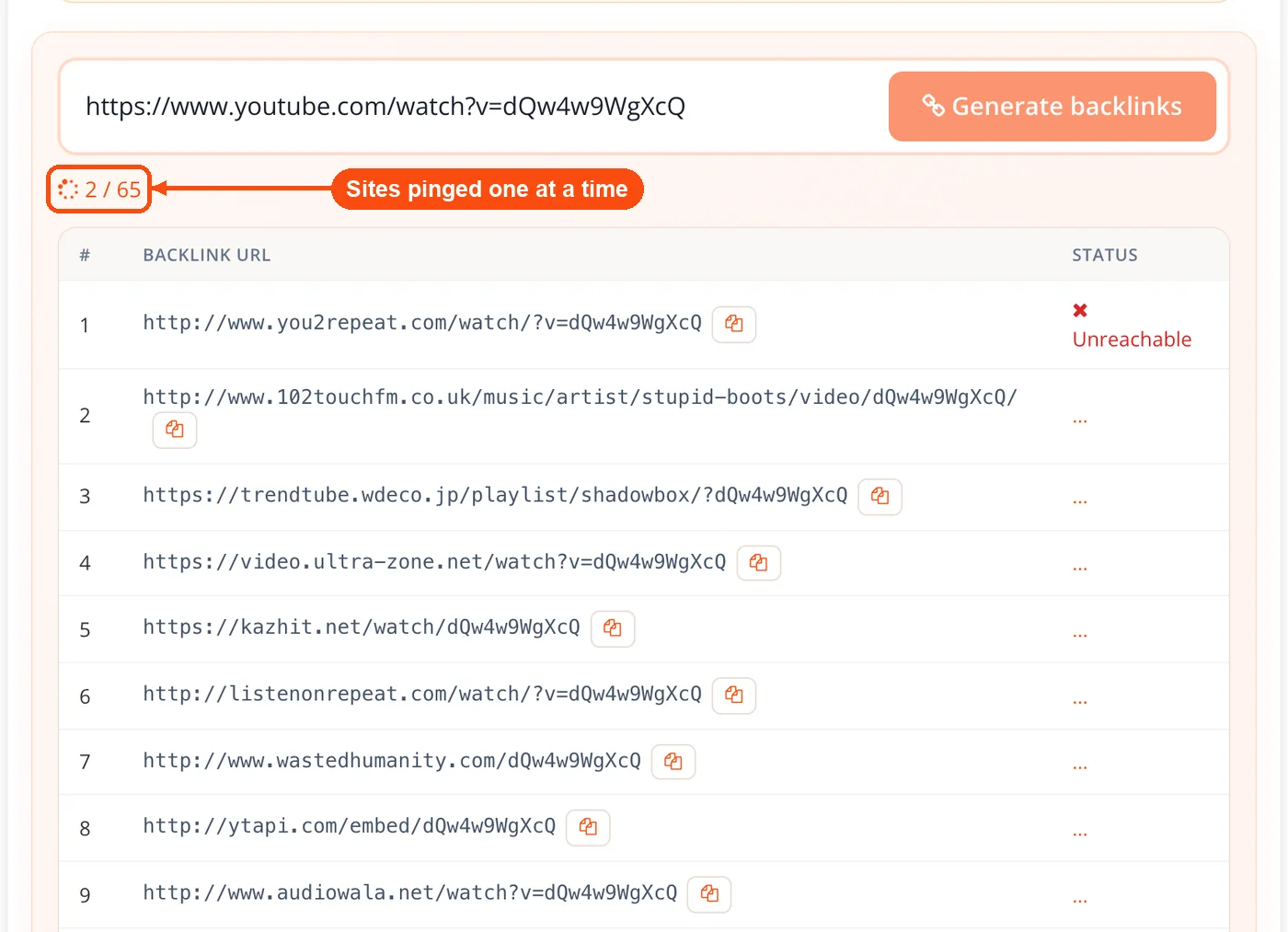Copy the trendtube.wdeco.jp backlink URL

point(880,496)
